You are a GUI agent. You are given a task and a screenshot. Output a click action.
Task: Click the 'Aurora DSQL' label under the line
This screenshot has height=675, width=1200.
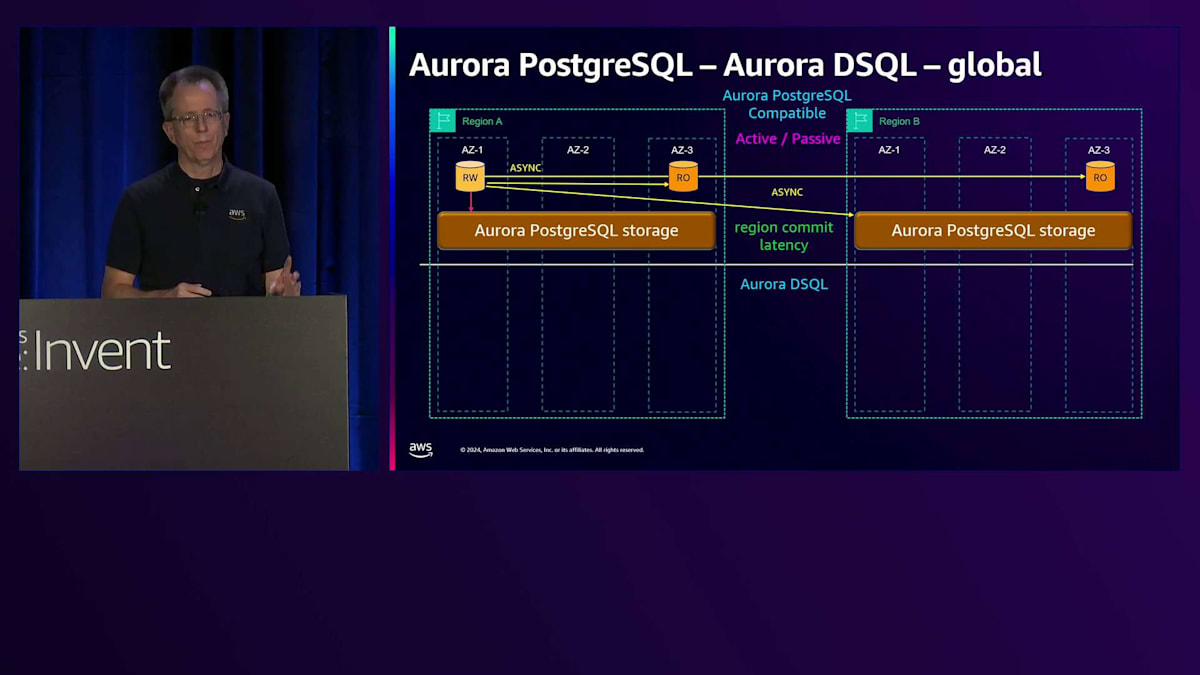(784, 284)
